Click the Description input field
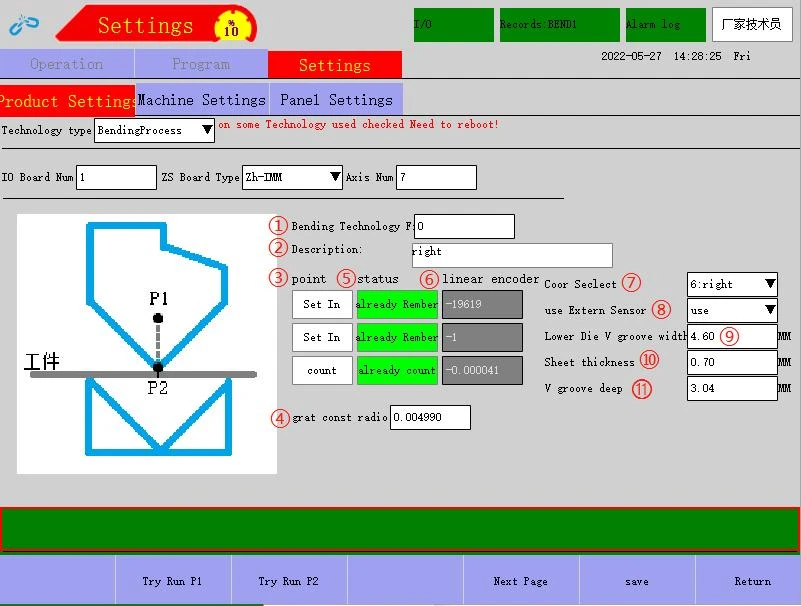Screen dimensions: 801x606 tap(512, 255)
